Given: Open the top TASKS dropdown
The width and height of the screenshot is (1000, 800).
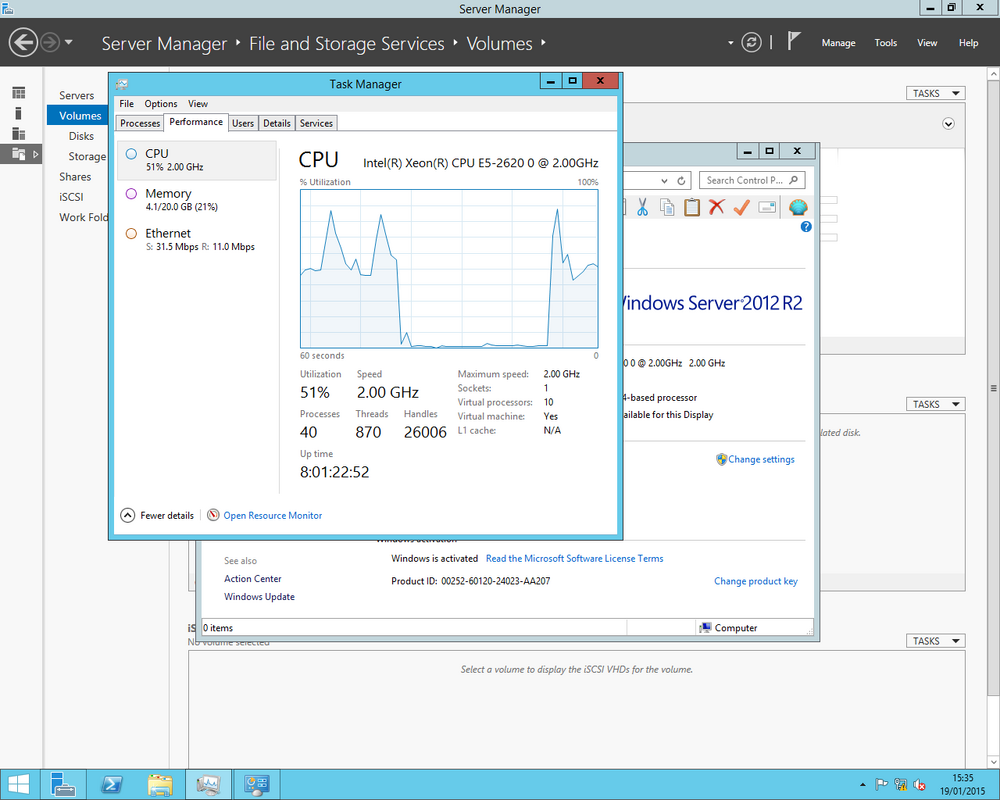Looking at the screenshot, I should pos(936,93).
